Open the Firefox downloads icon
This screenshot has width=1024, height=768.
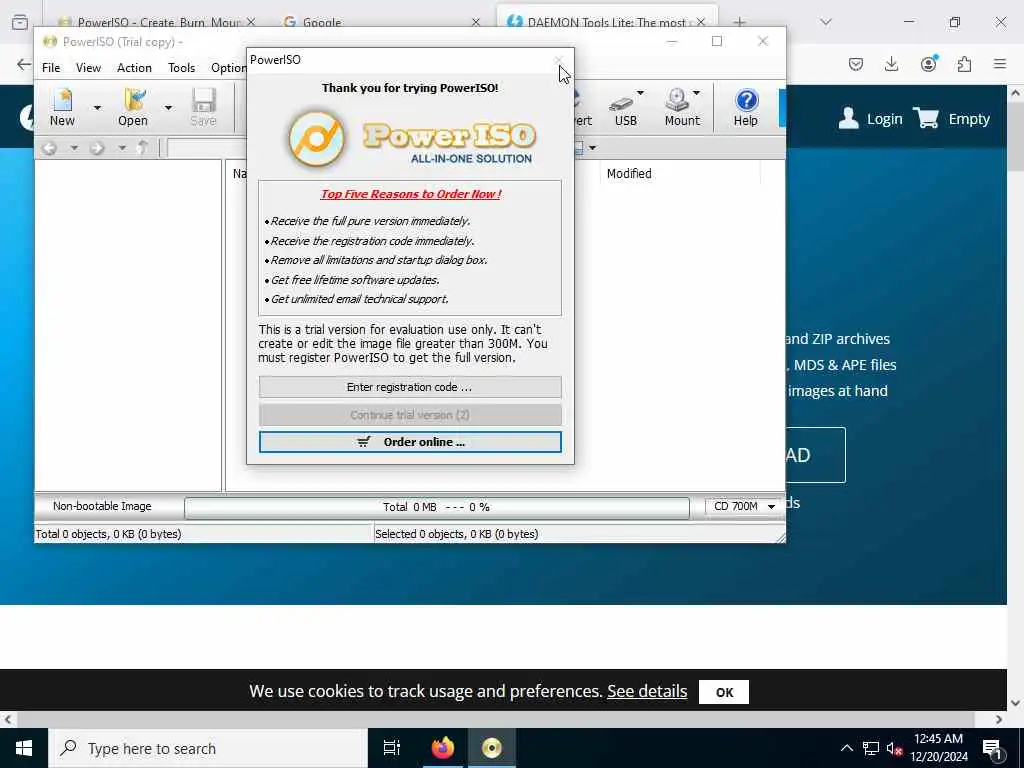click(x=891, y=64)
